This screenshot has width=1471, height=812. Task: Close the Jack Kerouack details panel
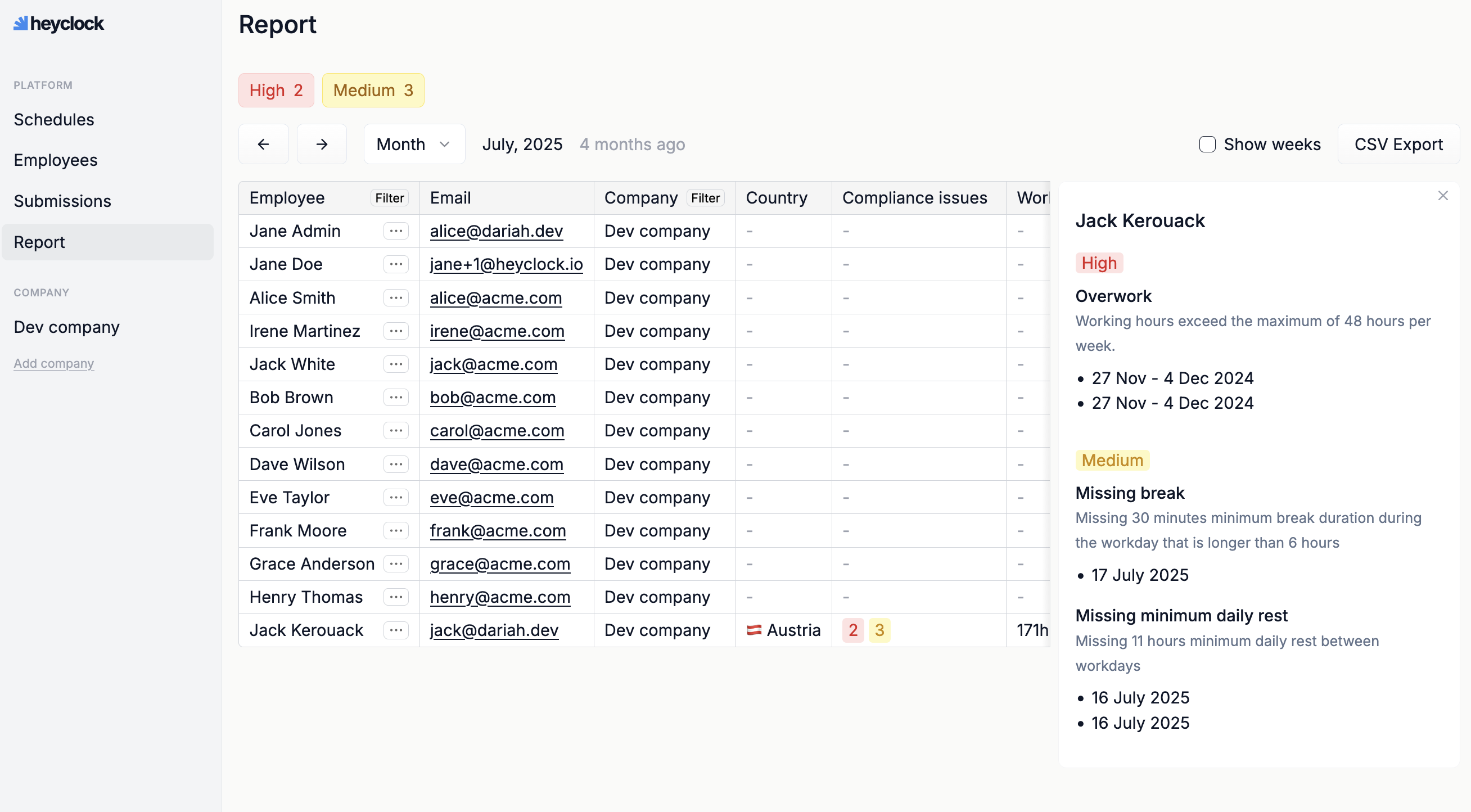pos(1442,196)
